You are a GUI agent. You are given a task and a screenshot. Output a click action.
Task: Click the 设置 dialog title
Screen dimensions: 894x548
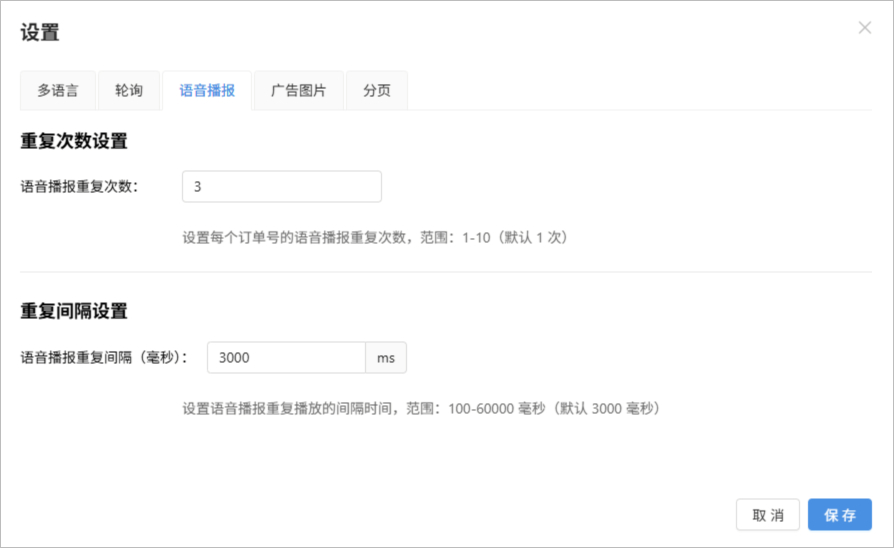pyautogui.click(x=40, y=33)
